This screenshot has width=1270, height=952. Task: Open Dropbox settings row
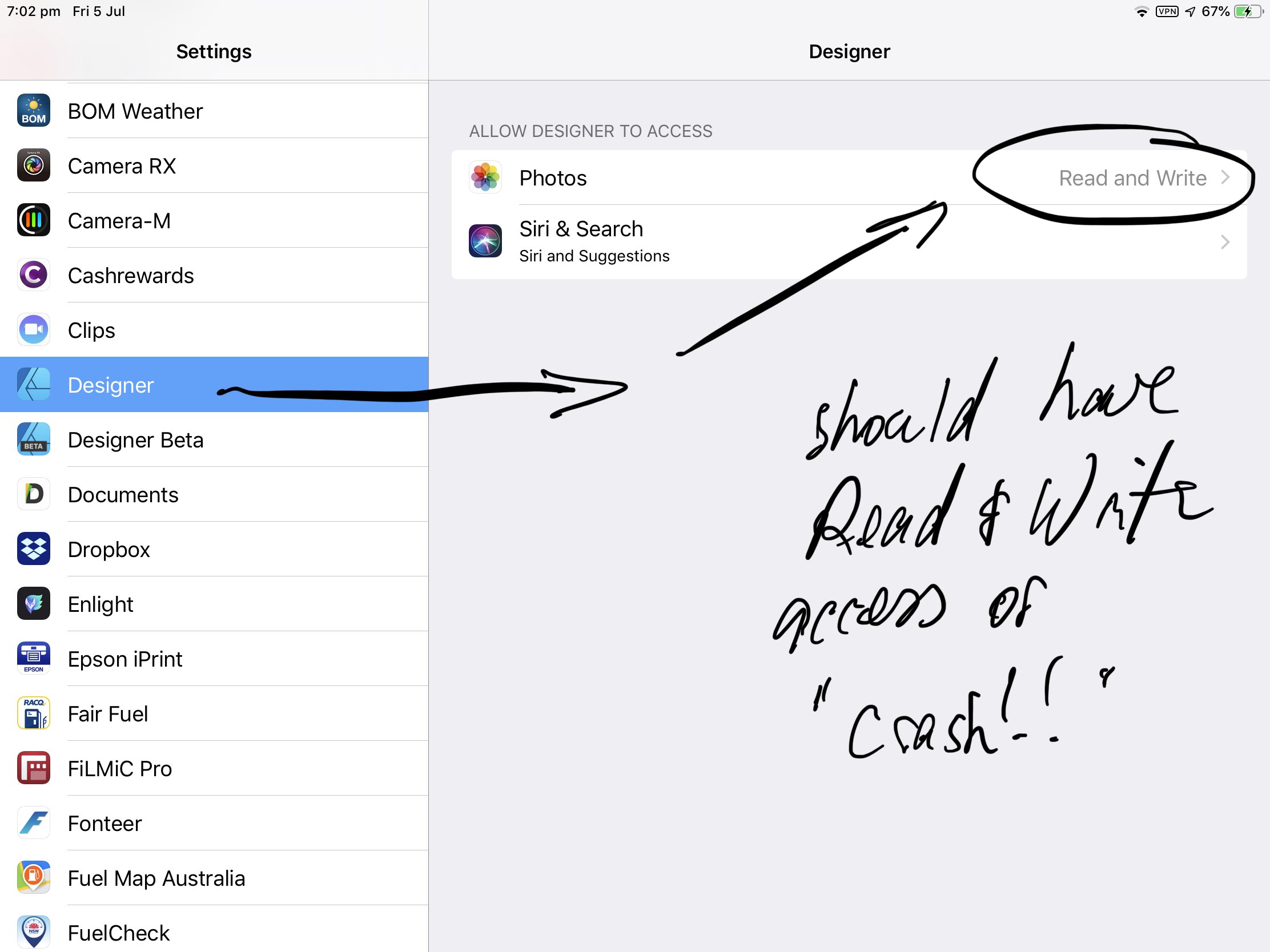[x=214, y=549]
